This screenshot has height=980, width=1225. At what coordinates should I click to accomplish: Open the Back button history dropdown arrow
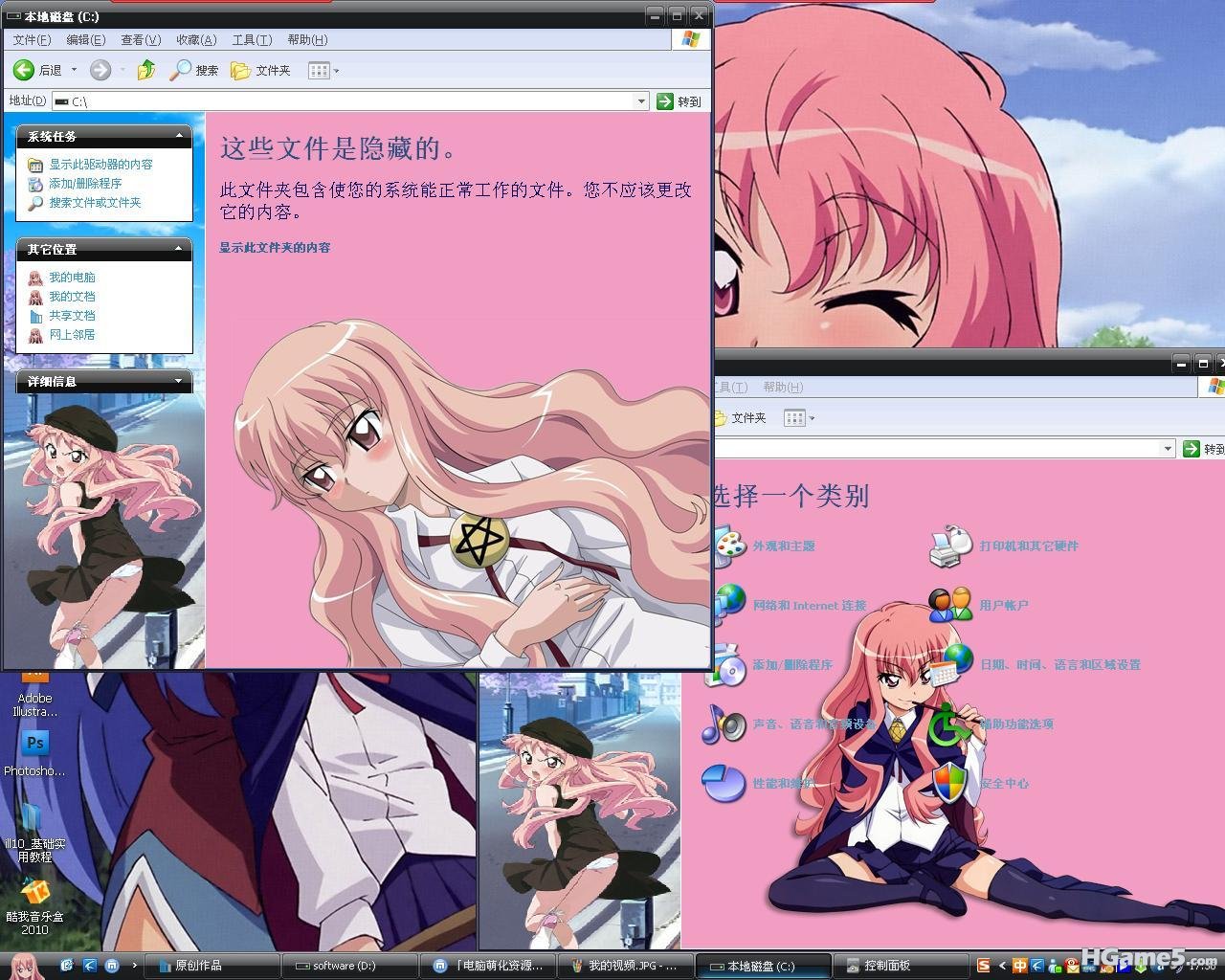pyautogui.click(x=74, y=70)
